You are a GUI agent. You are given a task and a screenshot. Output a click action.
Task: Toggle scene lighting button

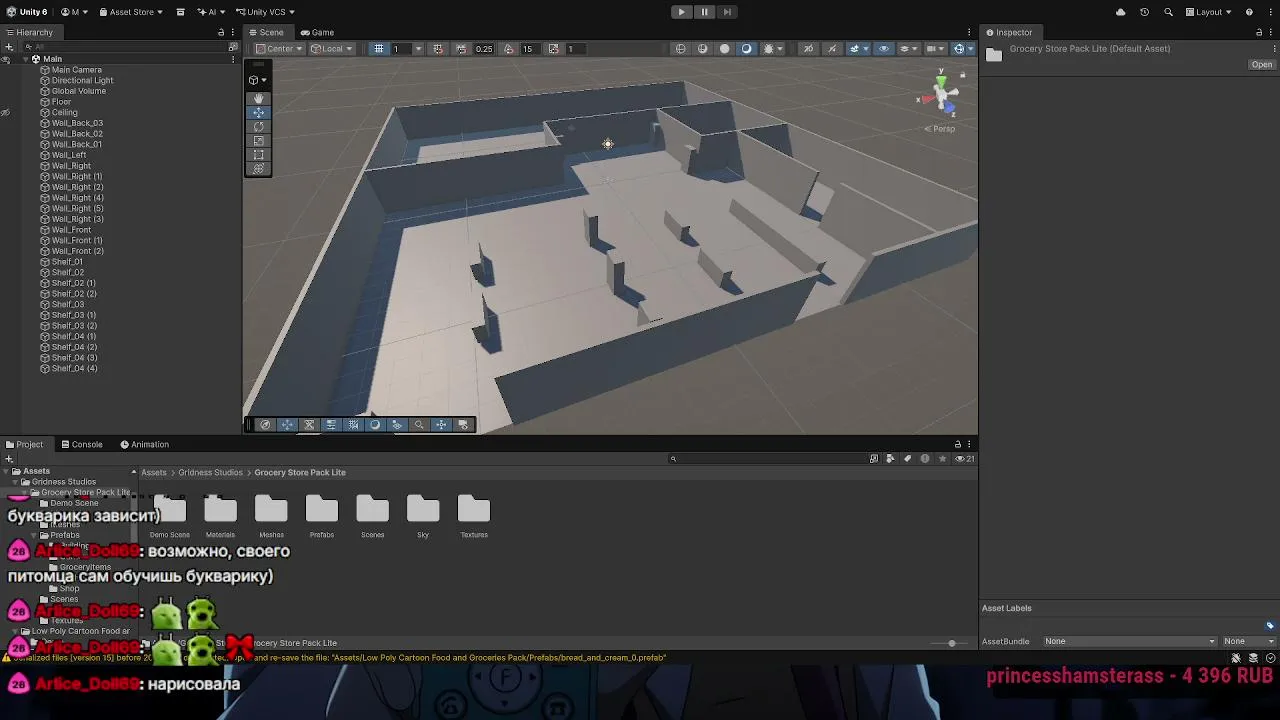pos(746,48)
